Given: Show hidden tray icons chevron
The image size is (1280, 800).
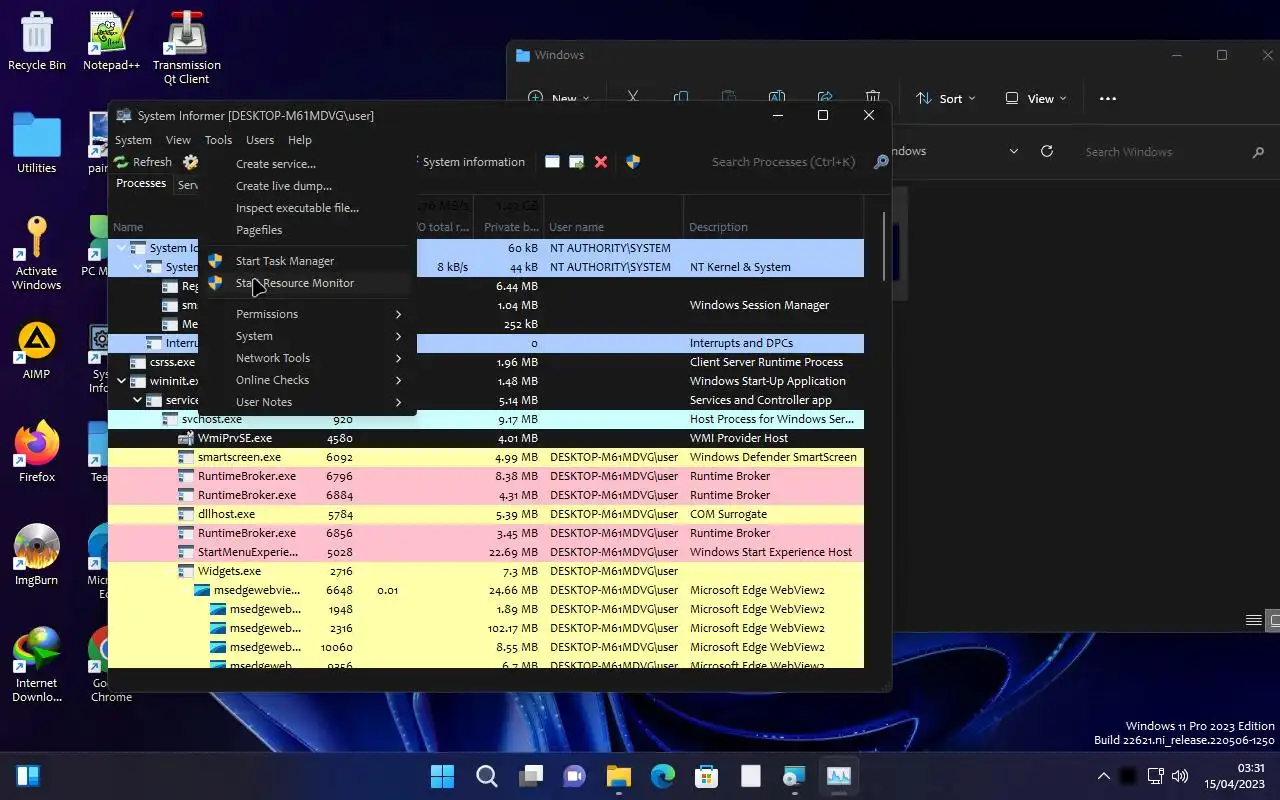Looking at the screenshot, I should tap(1104, 776).
